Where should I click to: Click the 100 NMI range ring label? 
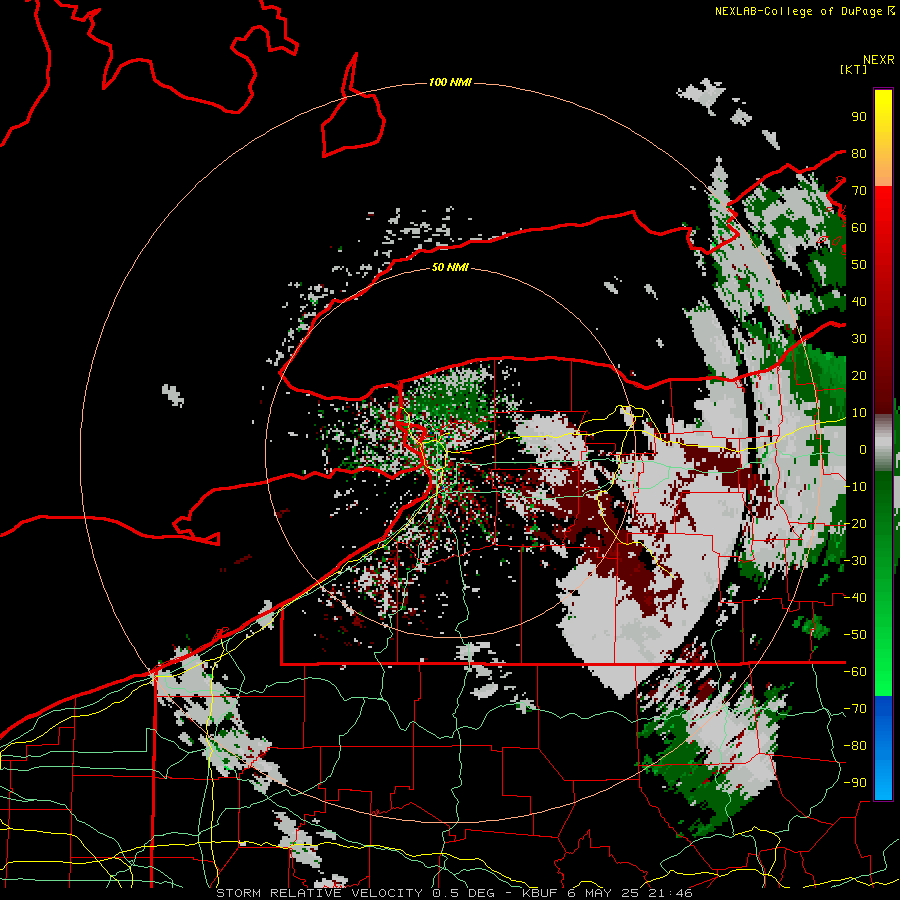click(x=450, y=82)
